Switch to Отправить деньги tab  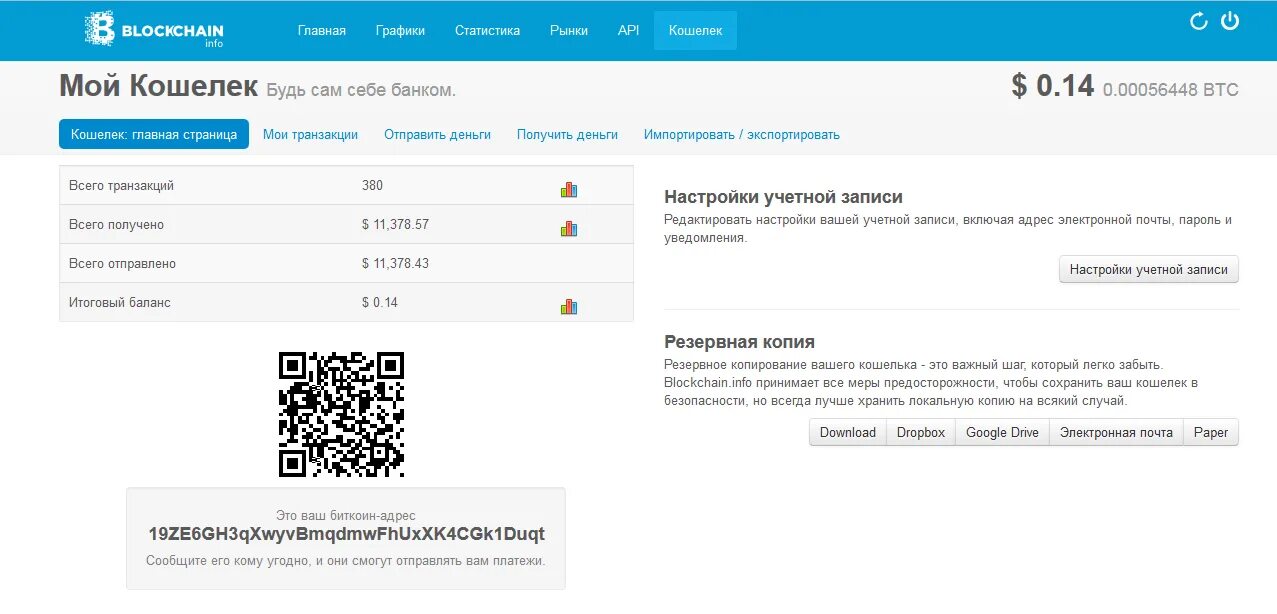(x=437, y=134)
